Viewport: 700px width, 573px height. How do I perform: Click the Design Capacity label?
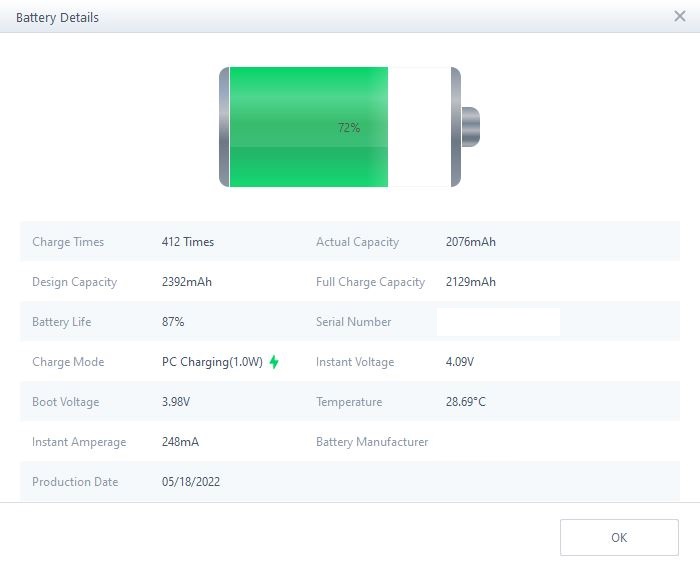(74, 282)
